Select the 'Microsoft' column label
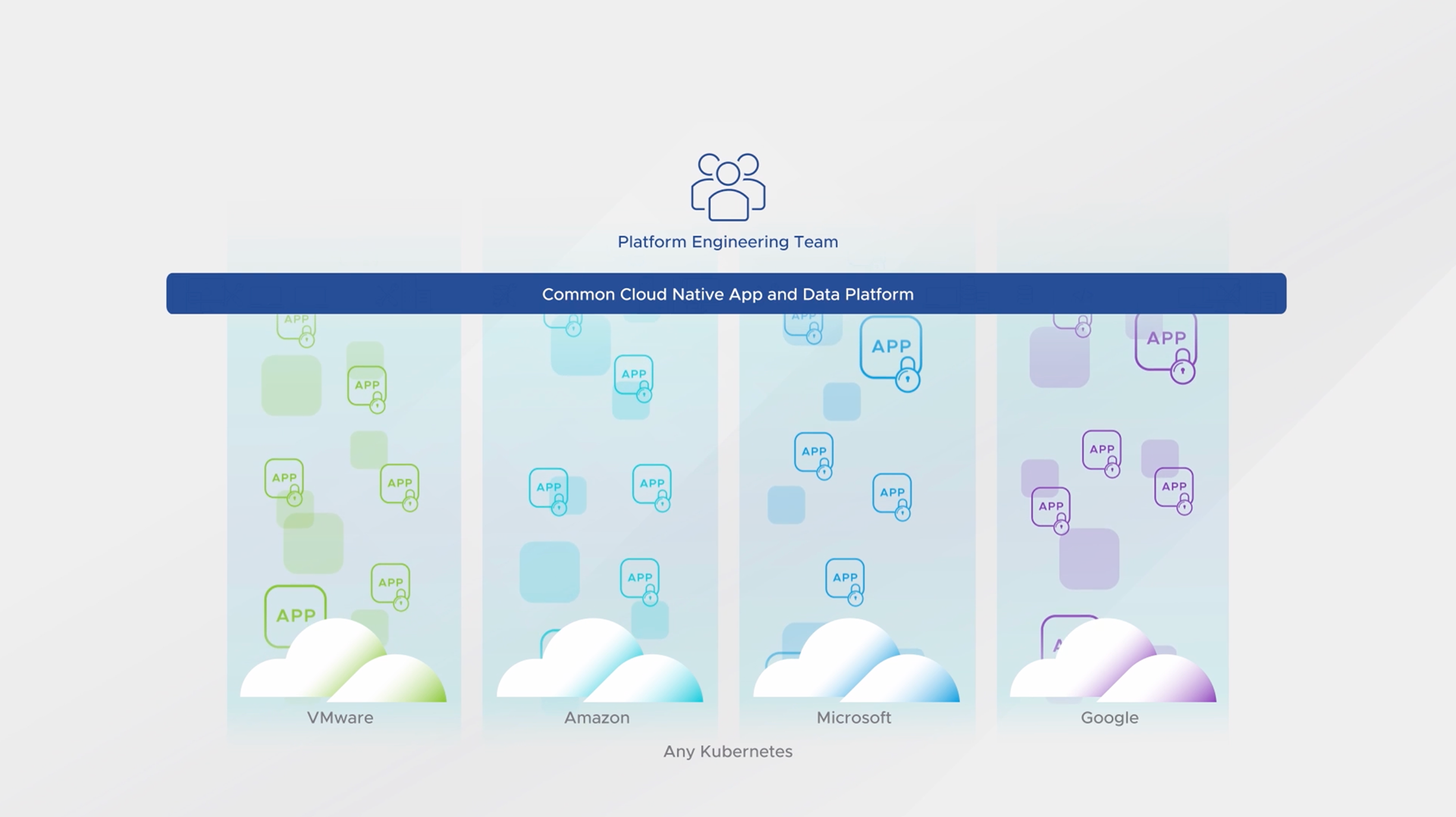This screenshot has width=1456, height=817. click(854, 717)
